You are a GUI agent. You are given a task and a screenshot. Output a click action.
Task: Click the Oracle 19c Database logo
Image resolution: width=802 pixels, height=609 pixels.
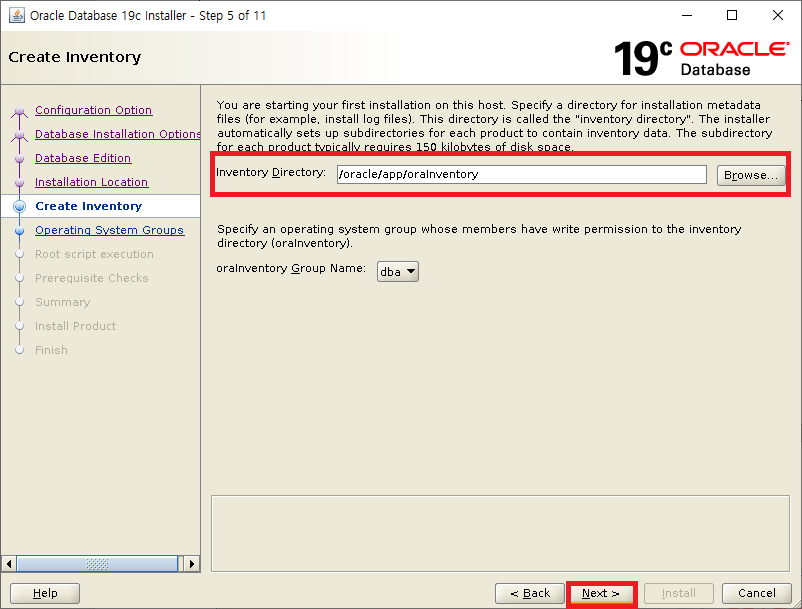[x=701, y=58]
